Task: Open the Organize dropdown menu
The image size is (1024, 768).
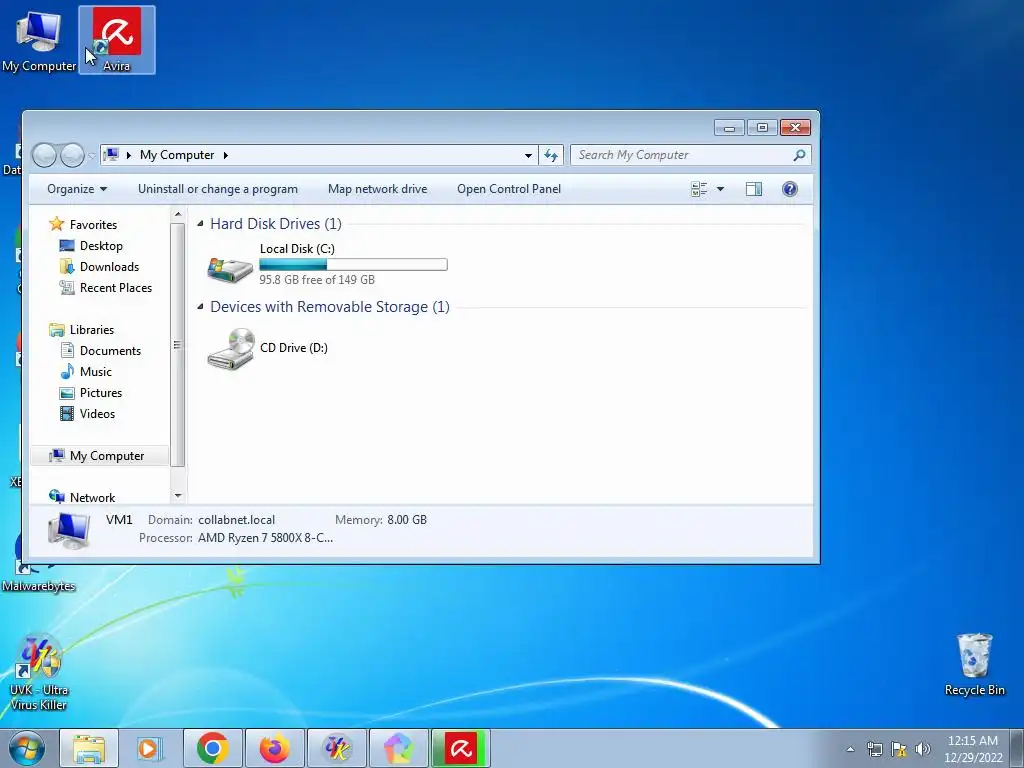Action: 77,189
